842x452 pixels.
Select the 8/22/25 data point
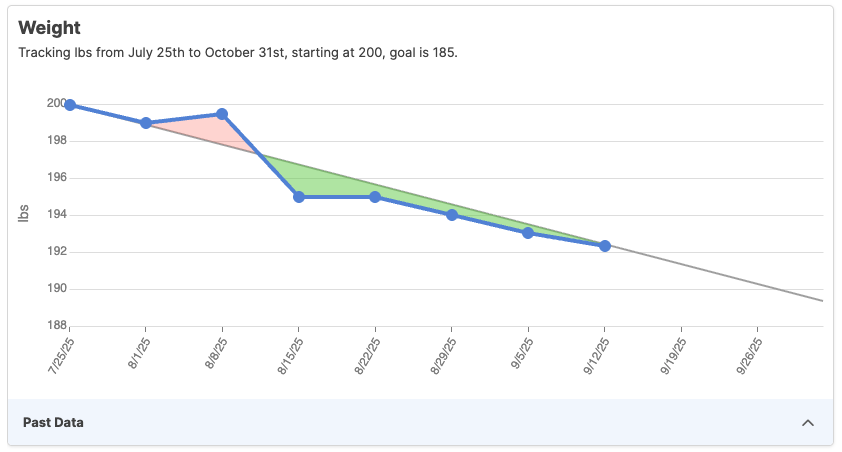[x=375, y=197]
